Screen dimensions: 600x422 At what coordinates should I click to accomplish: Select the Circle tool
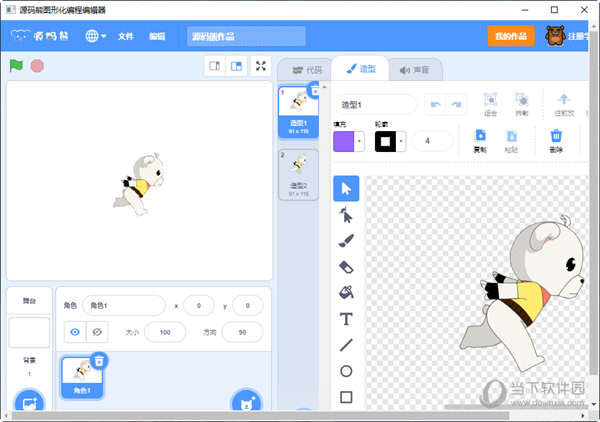coord(346,371)
